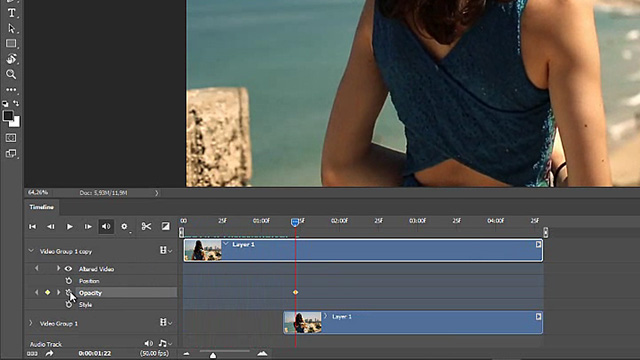Adjust the timeline zoom slider handle
The height and width of the screenshot is (360, 640).
(213, 356)
